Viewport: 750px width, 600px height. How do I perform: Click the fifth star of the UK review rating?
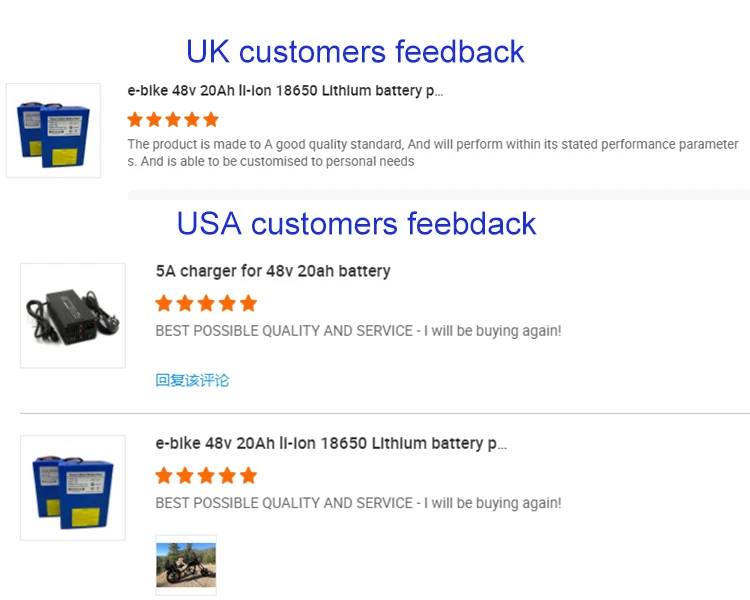[211, 120]
